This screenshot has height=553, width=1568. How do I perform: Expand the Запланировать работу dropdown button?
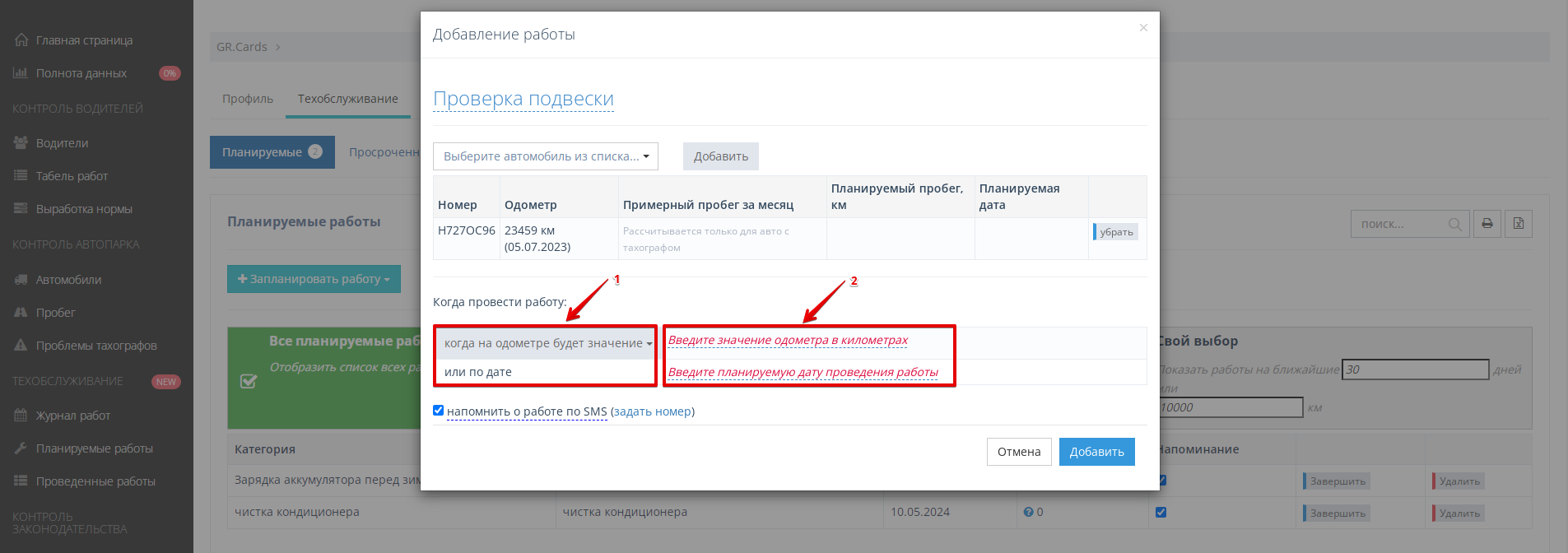click(314, 279)
